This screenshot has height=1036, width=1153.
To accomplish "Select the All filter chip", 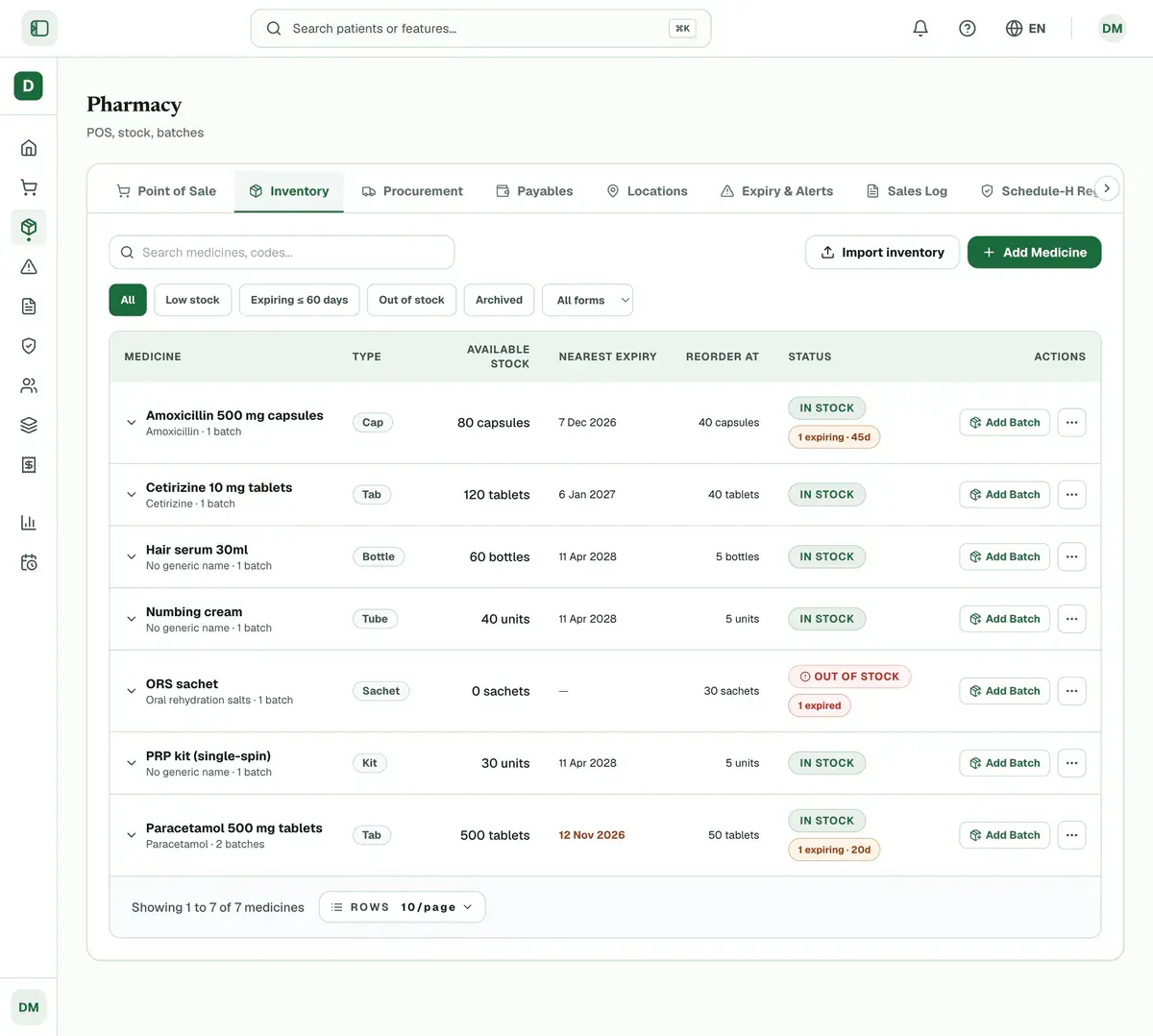I will tap(128, 300).
